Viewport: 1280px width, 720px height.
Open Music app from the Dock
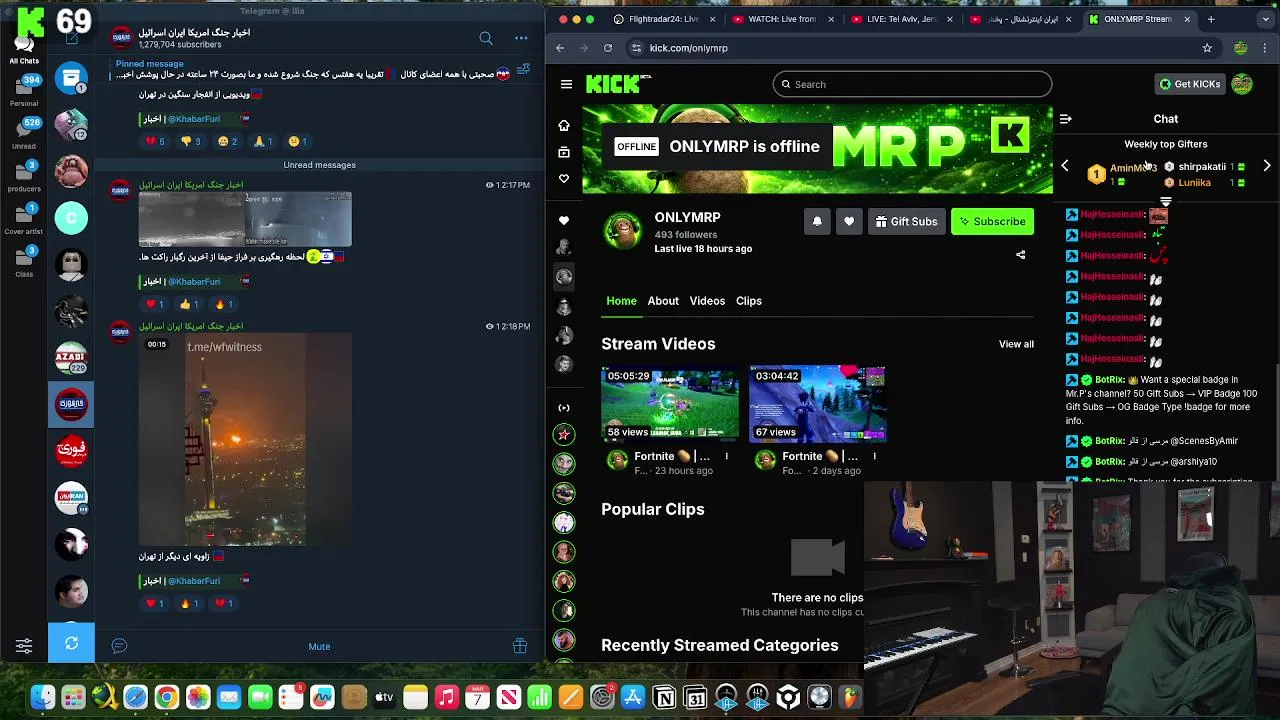point(447,697)
